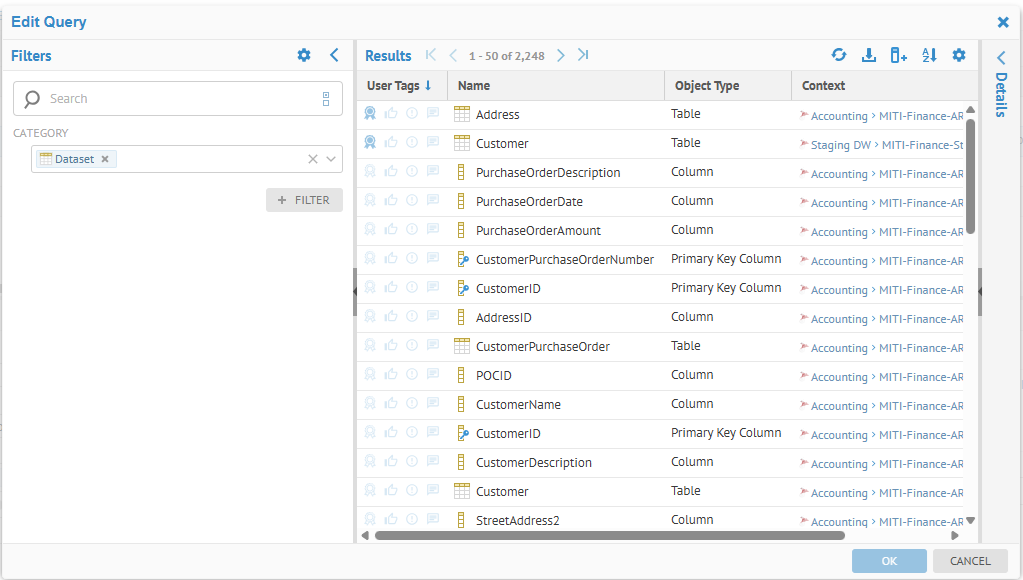Toggle certified badge on Address row
Viewport: 1023px width, 580px height.
370,114
